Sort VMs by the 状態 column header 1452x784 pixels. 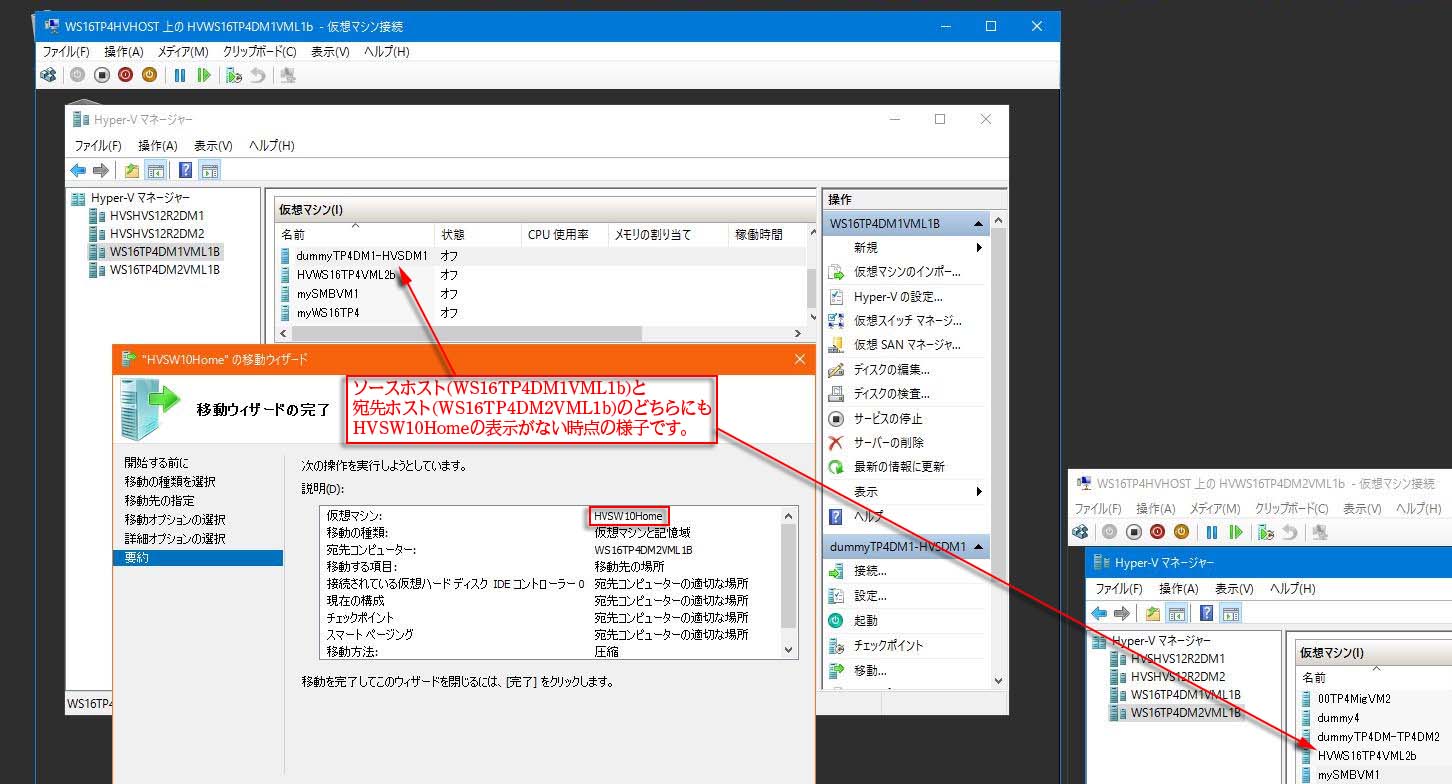tap(479, 235)
